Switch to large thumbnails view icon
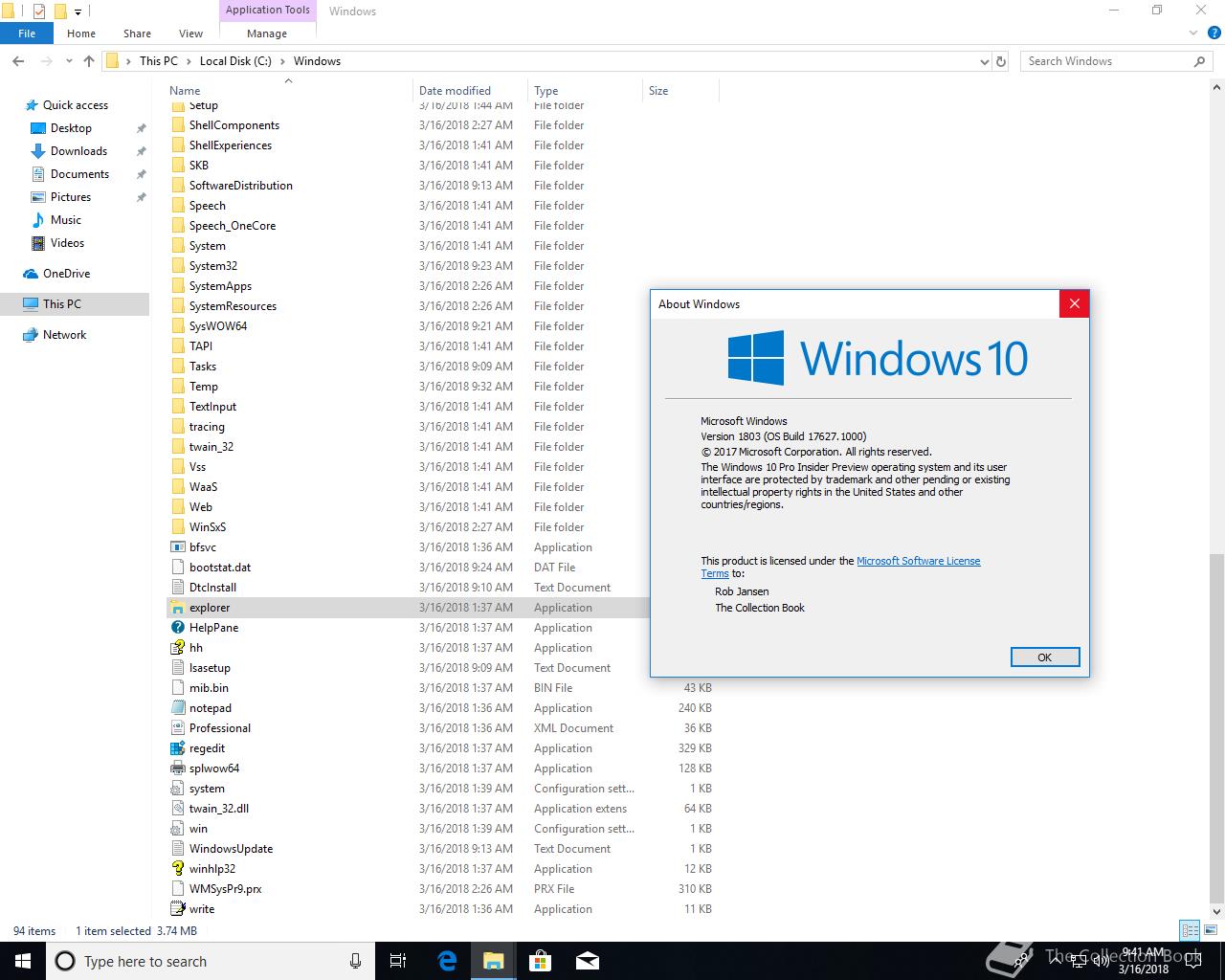Image resolution: width=1225 pixels, height=980 pixels. [1210, 930]
